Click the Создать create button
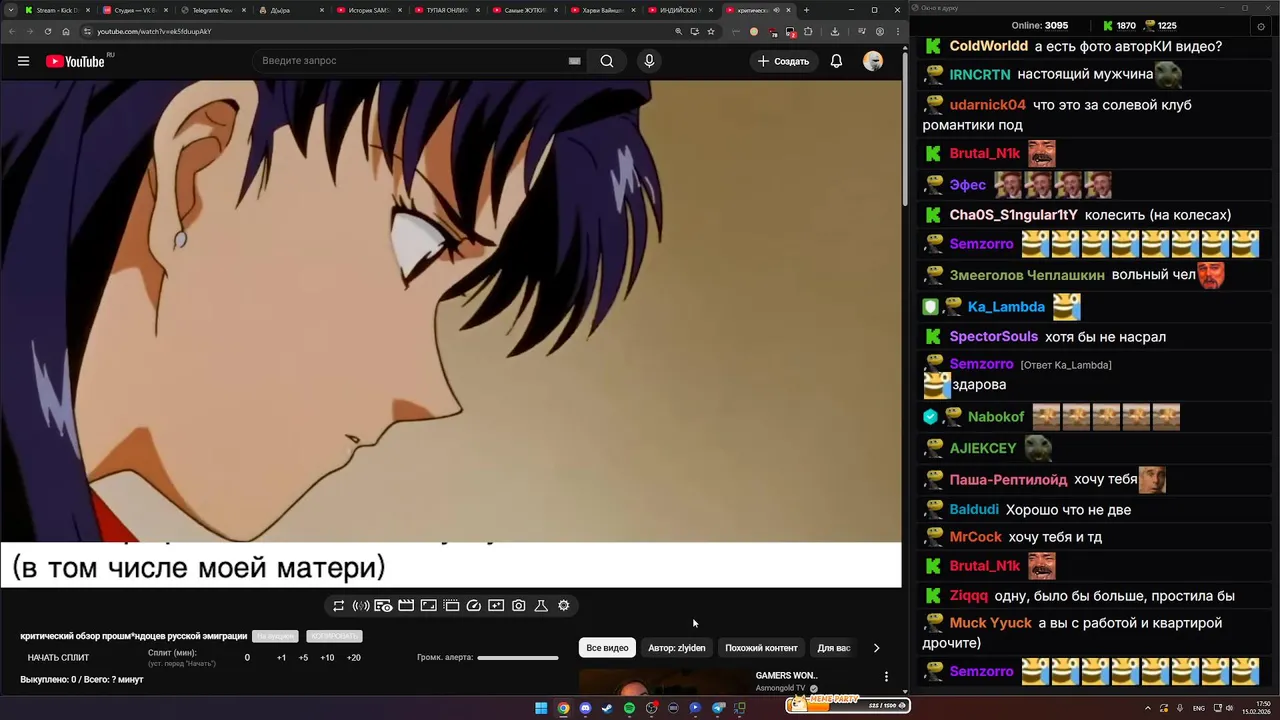The image size is (1280, 720). click(784, 61)
